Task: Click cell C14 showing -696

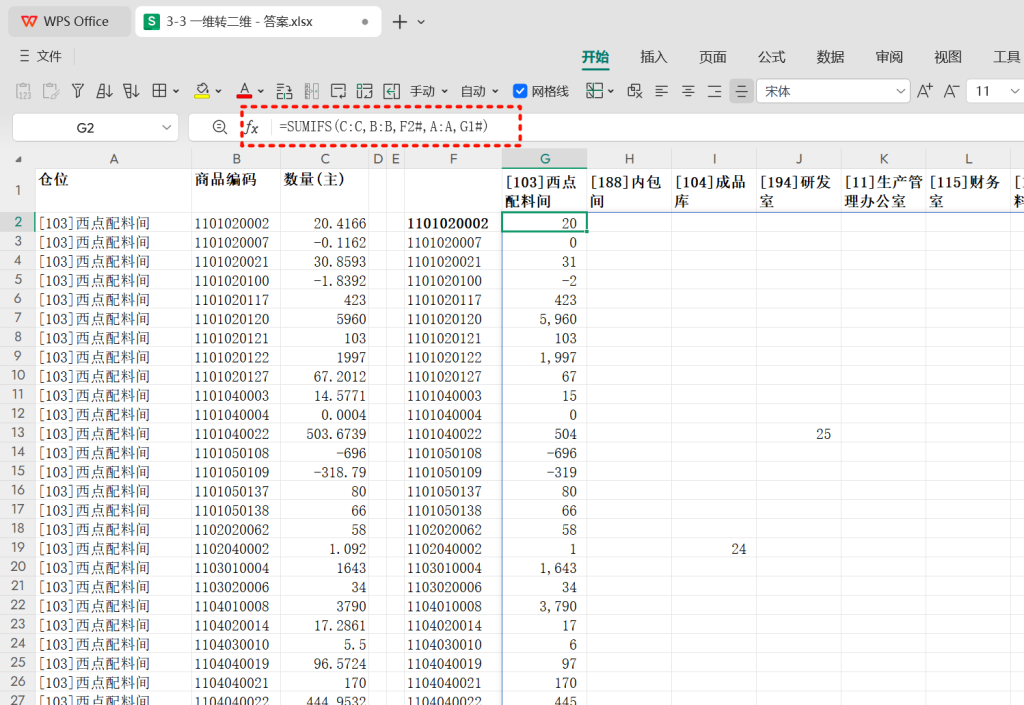Action: tap(325, 452)
